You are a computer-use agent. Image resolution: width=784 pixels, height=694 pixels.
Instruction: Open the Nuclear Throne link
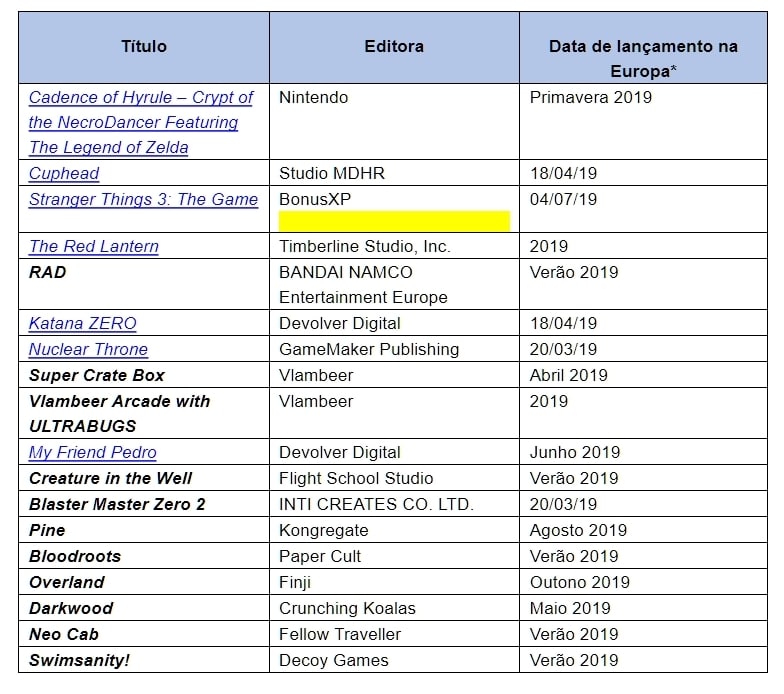click(x=88, y=349)
